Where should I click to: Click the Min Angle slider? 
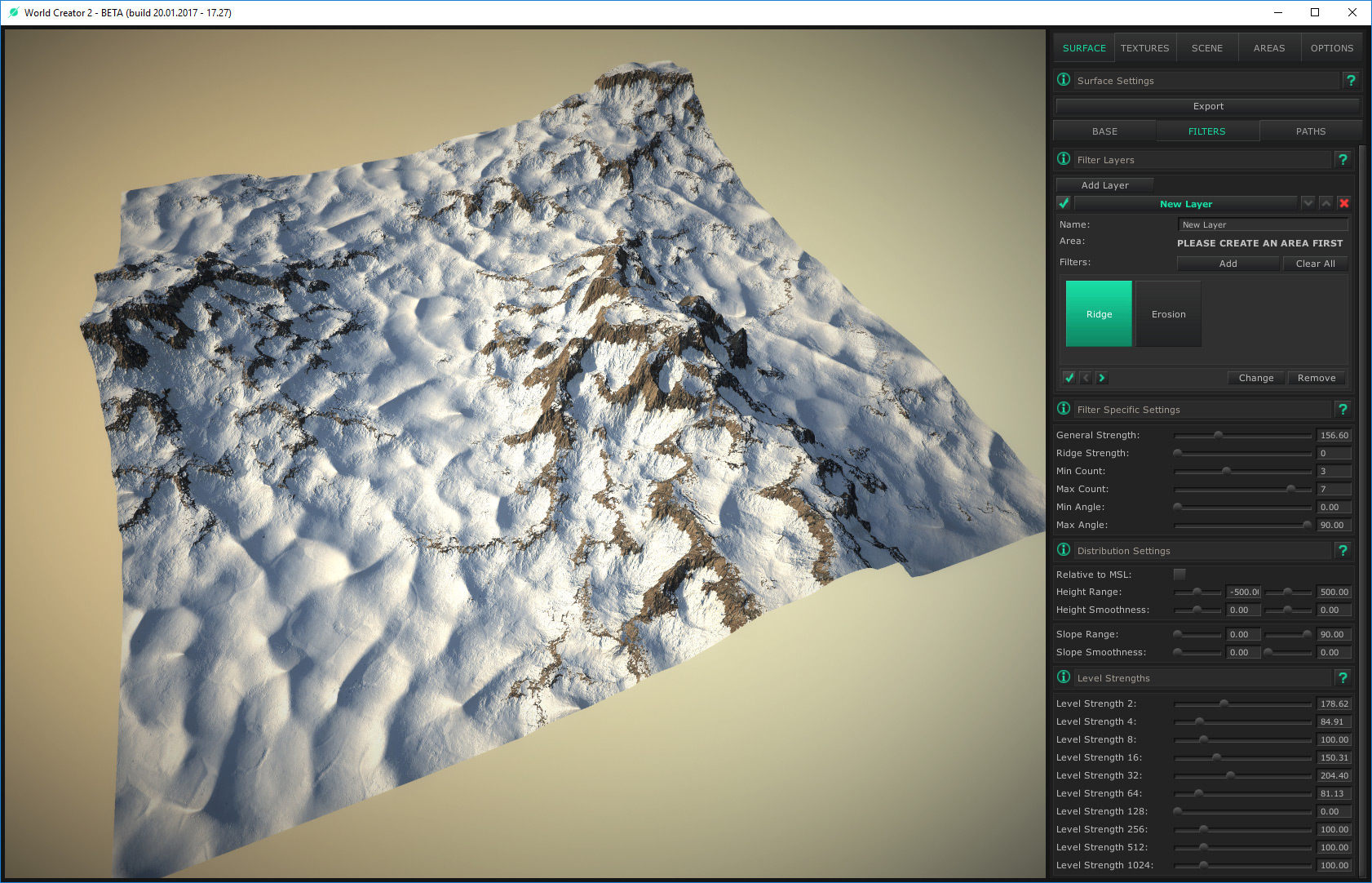[x=1242, y=508]
